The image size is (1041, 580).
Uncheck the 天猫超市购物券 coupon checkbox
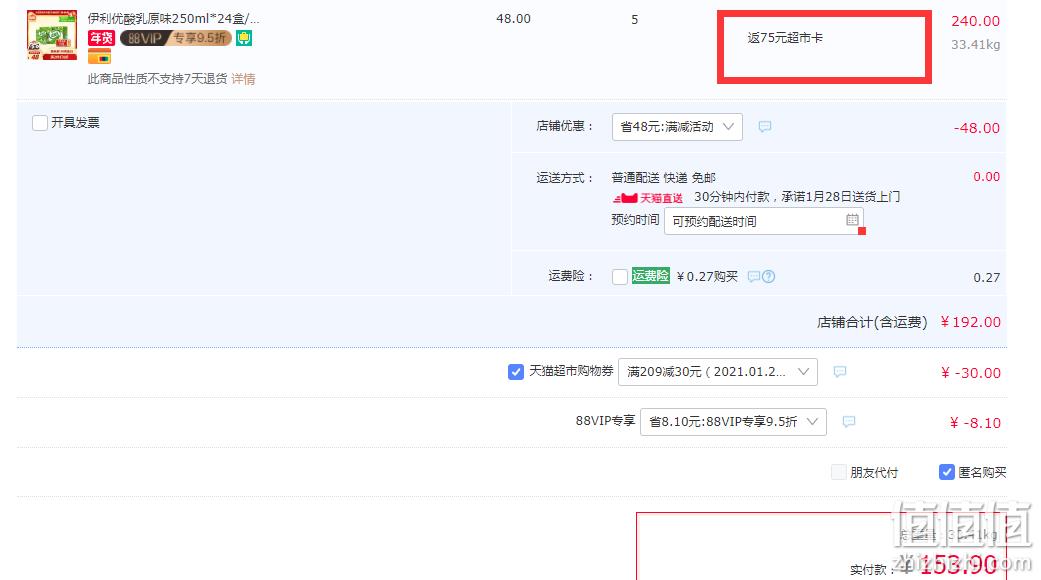click(x=516, y=372)
